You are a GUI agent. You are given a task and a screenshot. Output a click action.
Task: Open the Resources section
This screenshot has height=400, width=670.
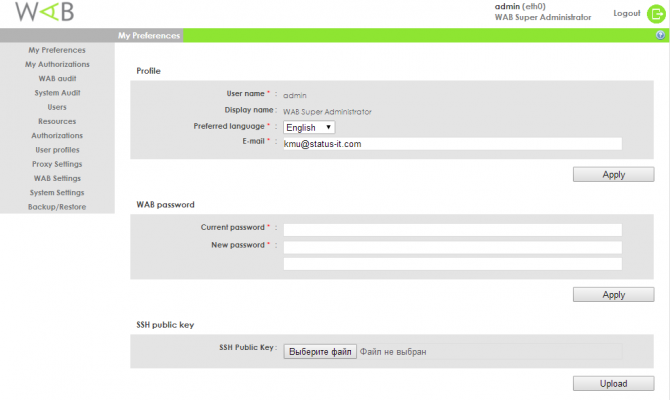tap(57, 121)
